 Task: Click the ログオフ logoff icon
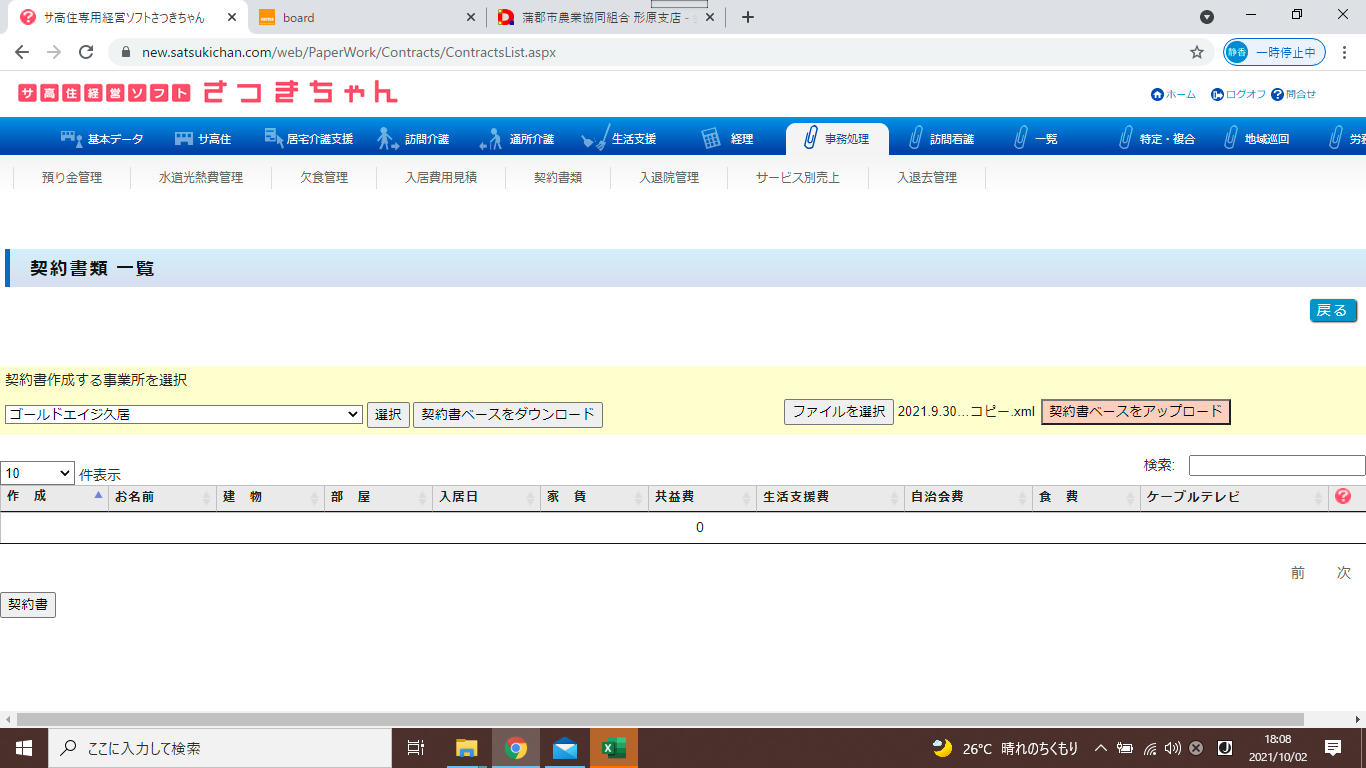click(x=1217, y=94)
